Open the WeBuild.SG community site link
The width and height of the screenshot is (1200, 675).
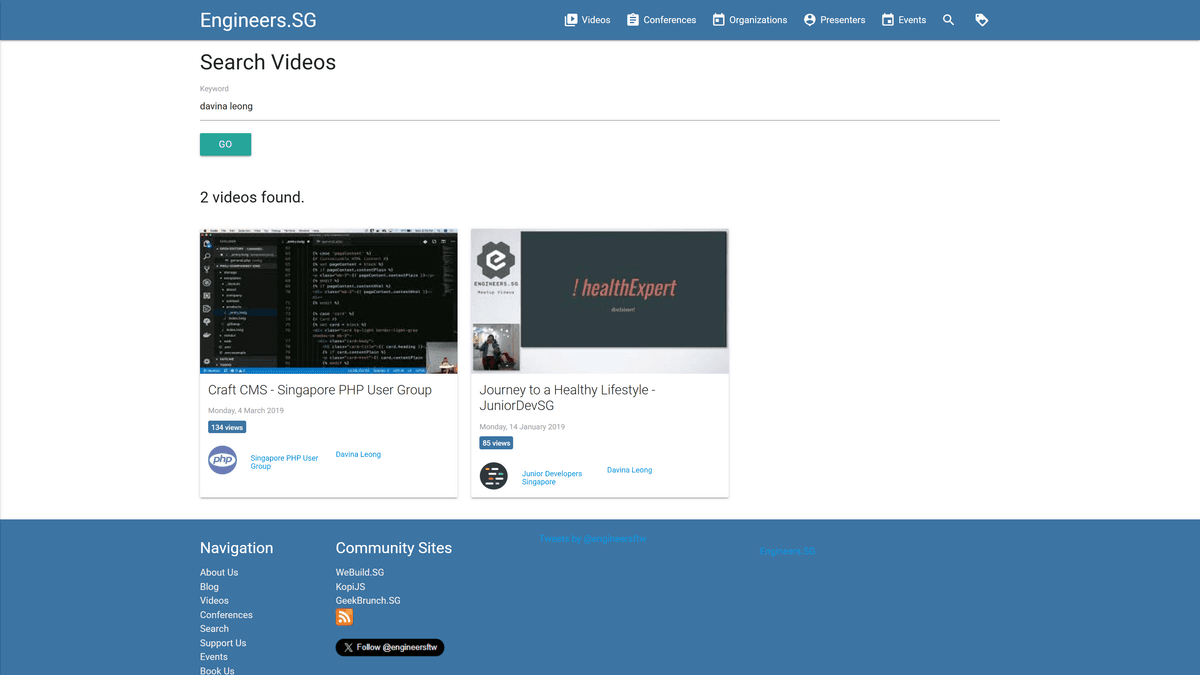pos(359,573)
